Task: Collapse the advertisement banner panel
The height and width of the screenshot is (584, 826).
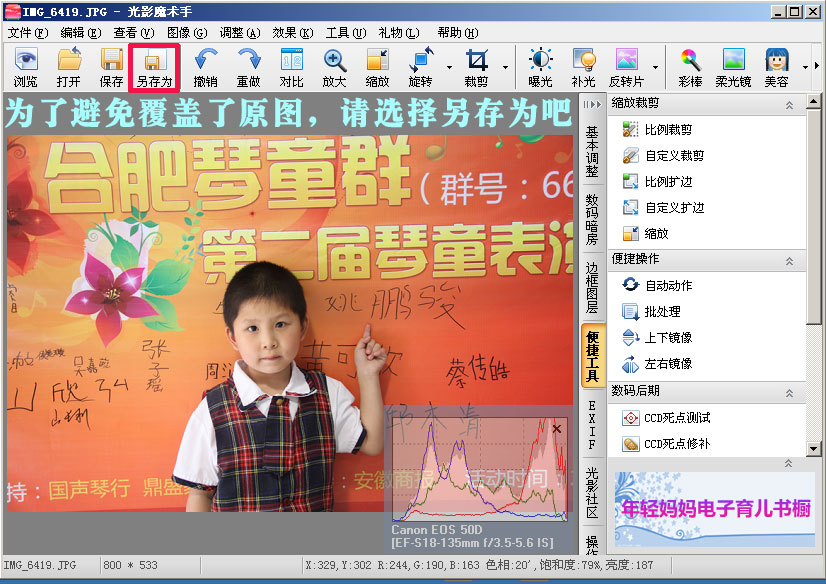Action: click(788, 463)
